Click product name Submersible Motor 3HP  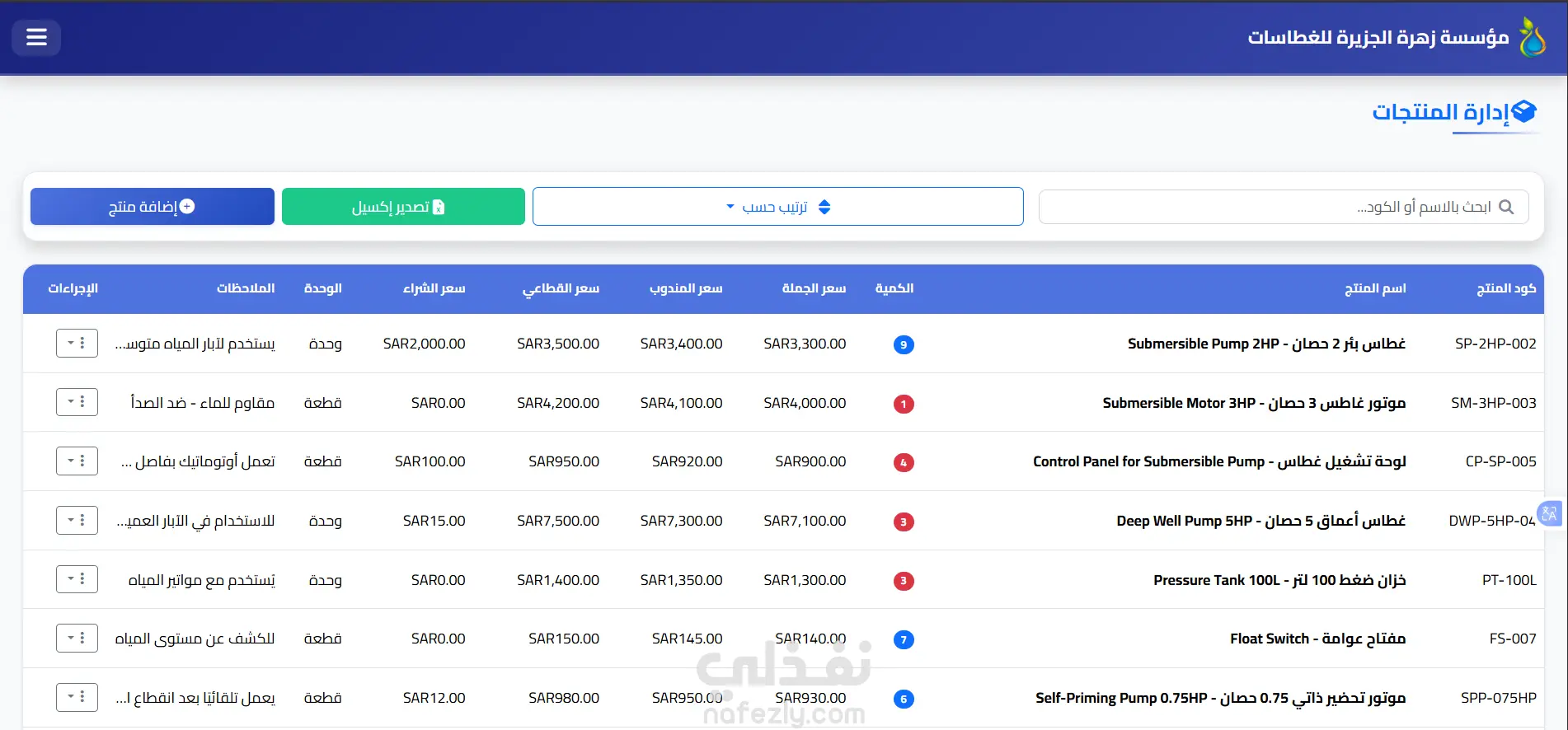point(1254,403)
